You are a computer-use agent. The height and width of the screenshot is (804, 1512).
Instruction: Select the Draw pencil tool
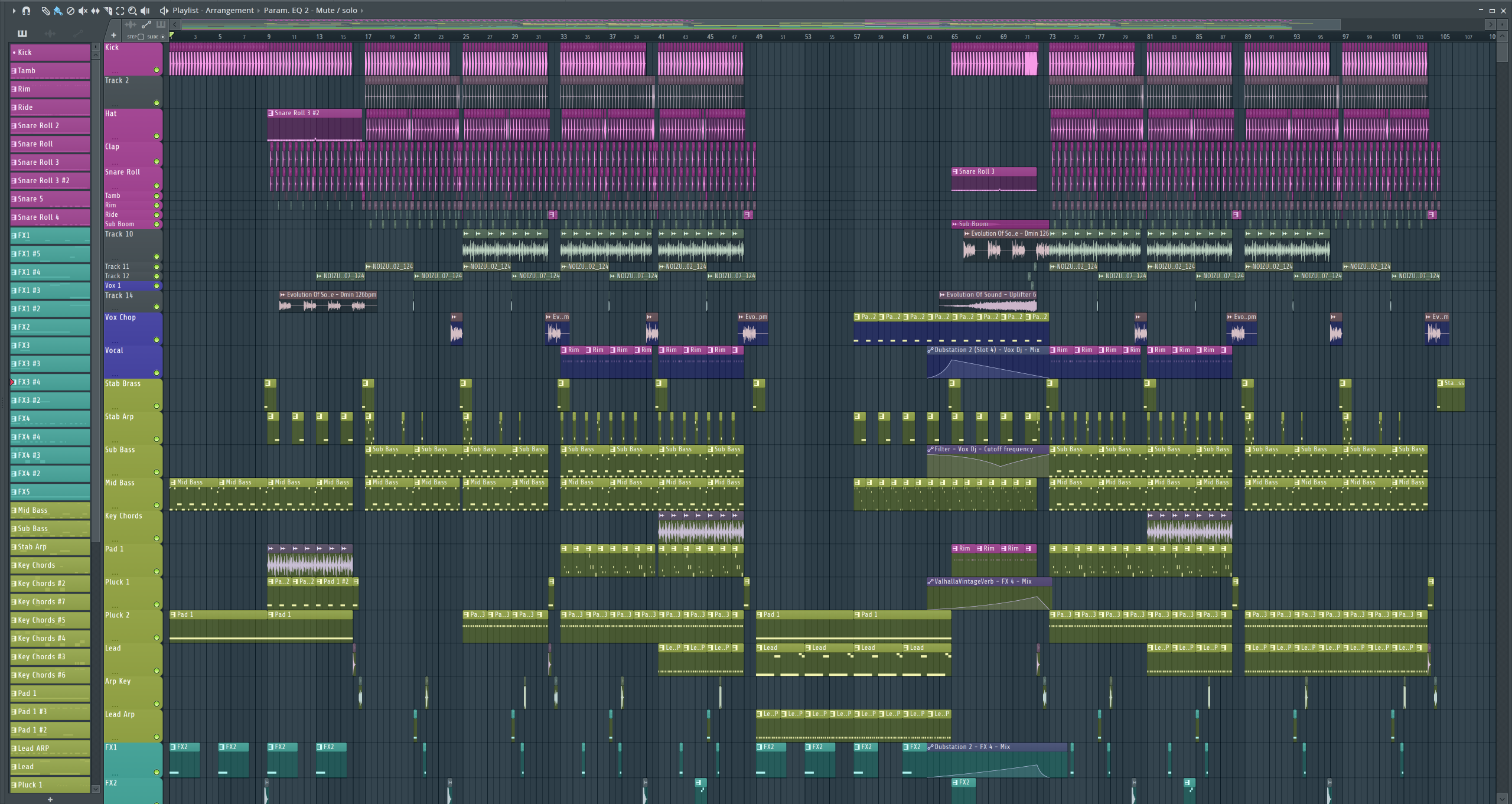click(45, 11)
